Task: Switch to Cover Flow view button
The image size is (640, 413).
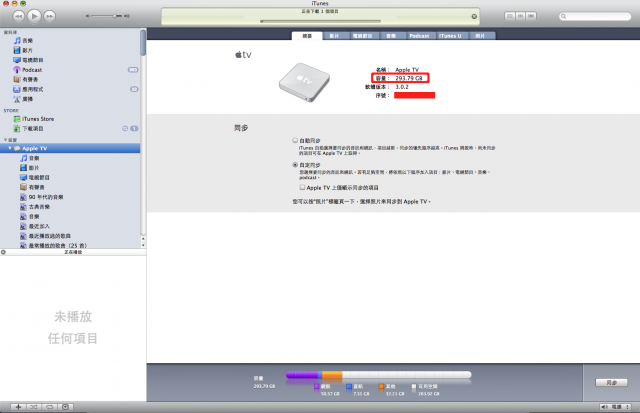Action: pyautogui.click(x=531, y=16)
